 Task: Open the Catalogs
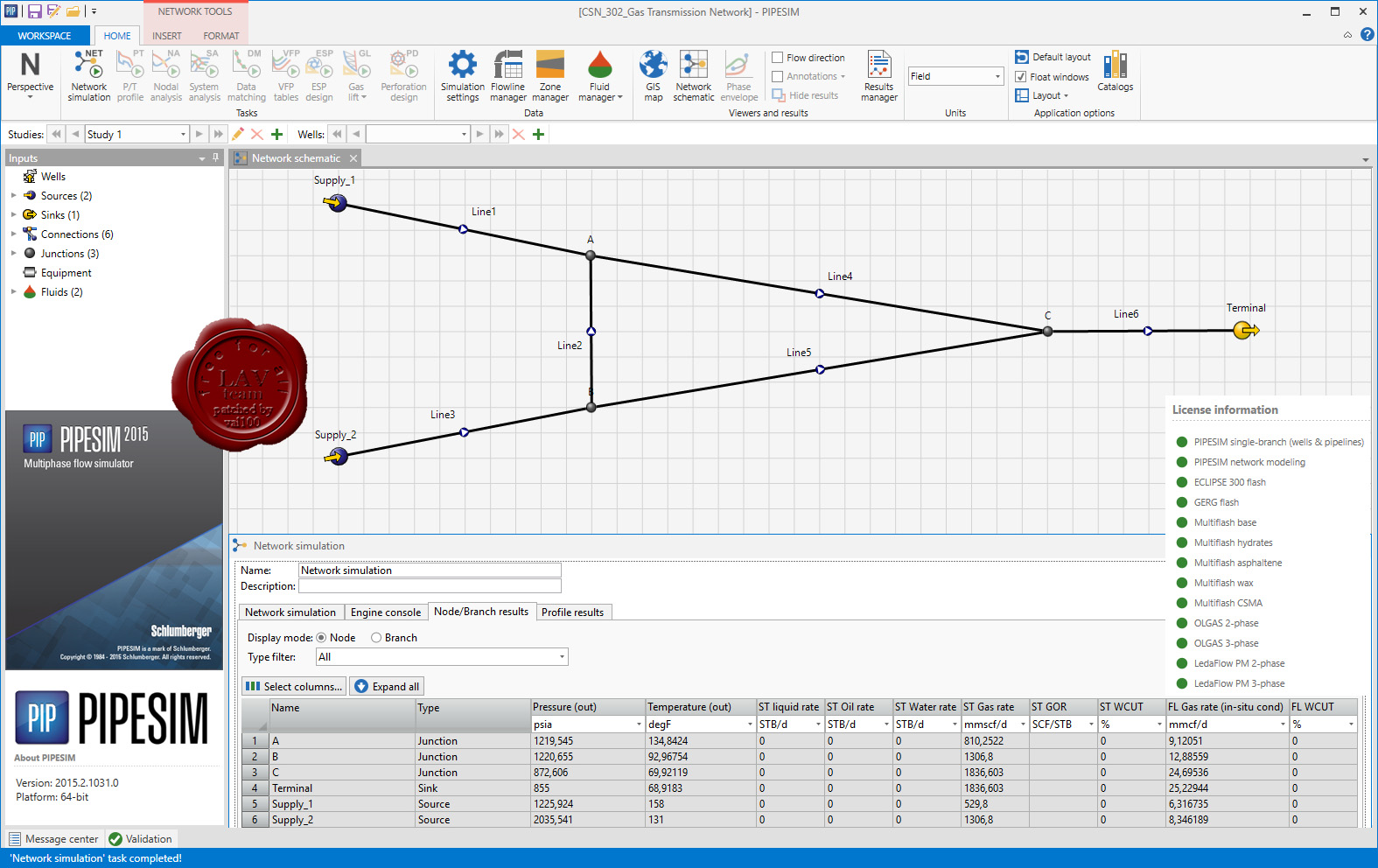[x=1116, y=71]
